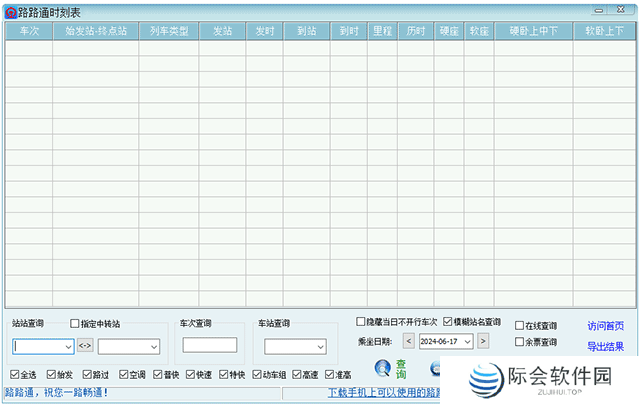Open the 访问首页 link
This screenshot has width=640, height=406.
click(x=606, y=326)
